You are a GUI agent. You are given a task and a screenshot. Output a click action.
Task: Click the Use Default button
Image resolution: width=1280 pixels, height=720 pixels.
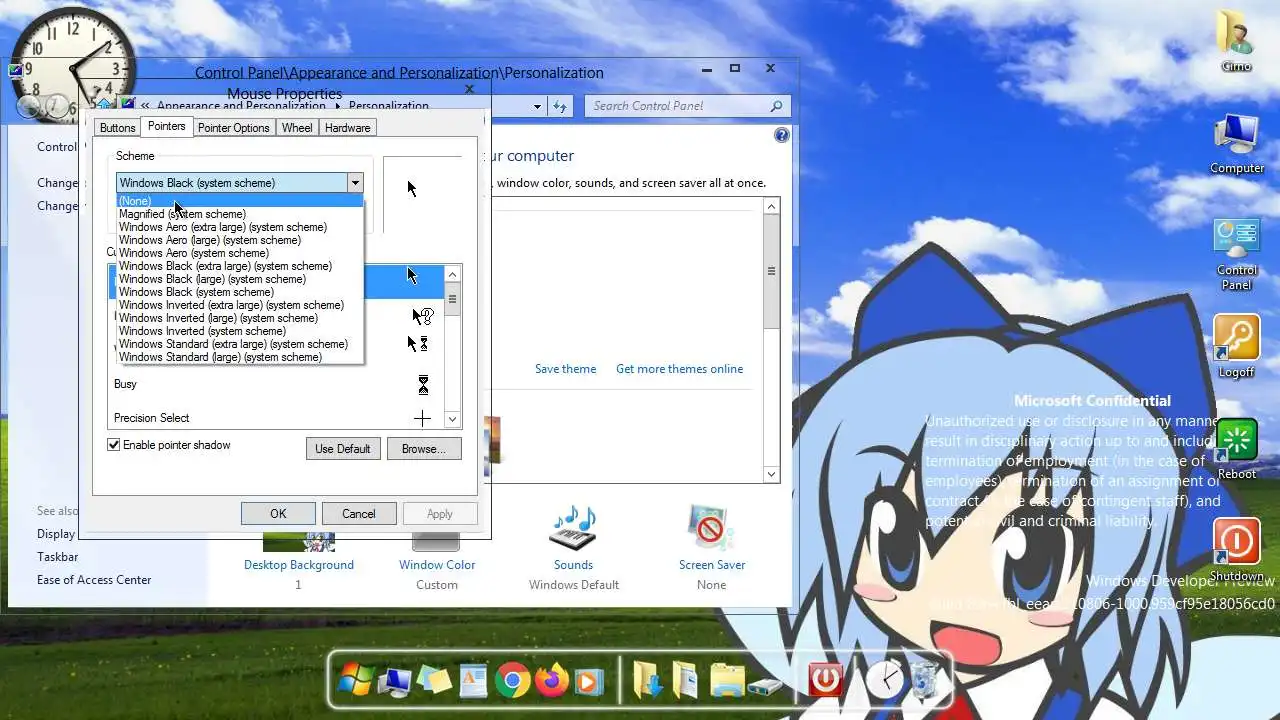click(343, 449)
